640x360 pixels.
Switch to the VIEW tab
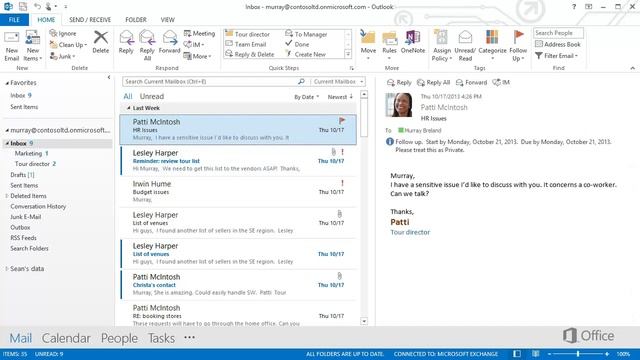167,20
